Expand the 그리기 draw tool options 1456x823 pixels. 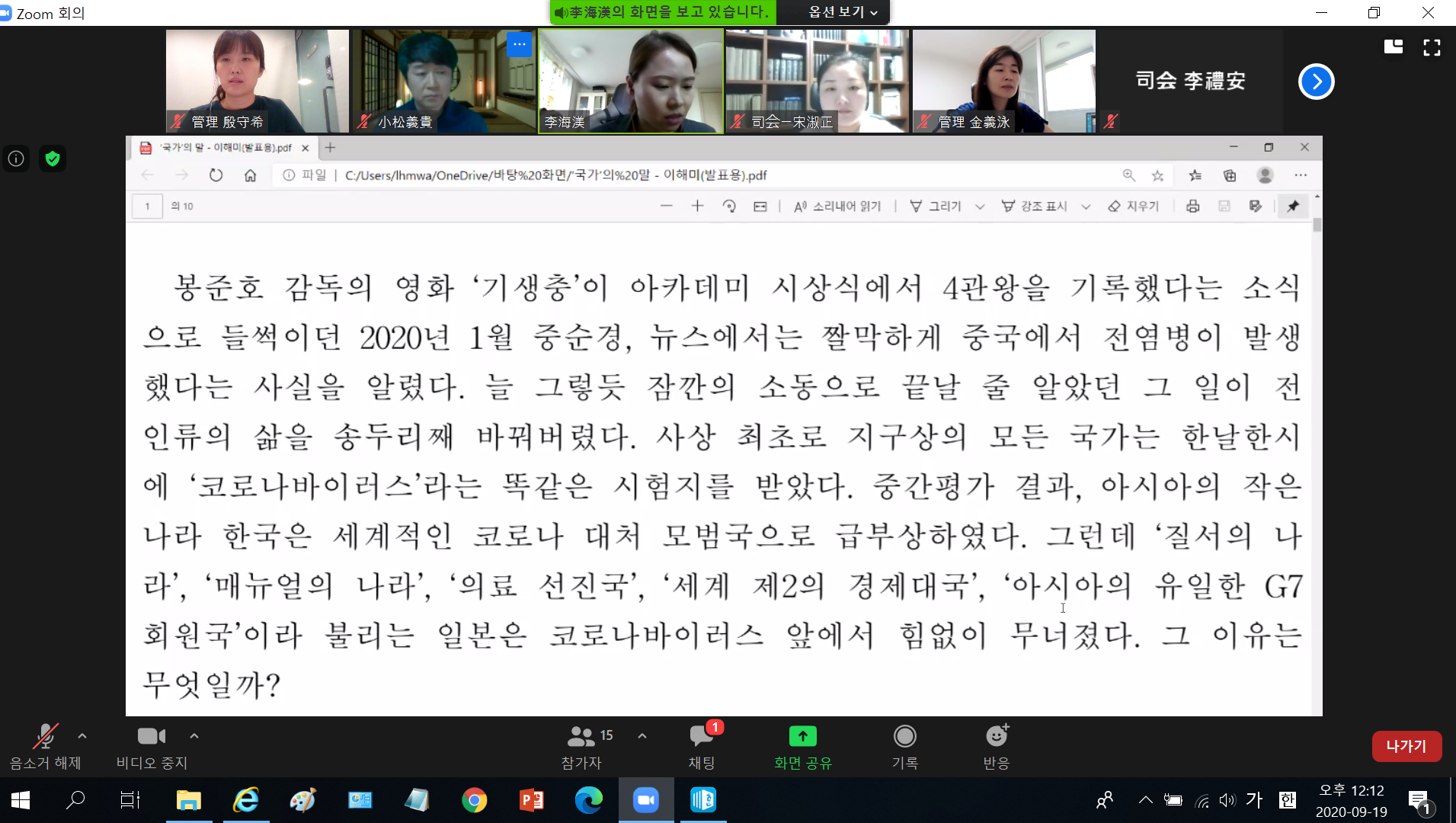pyautogui.click(x=980, y=207)
